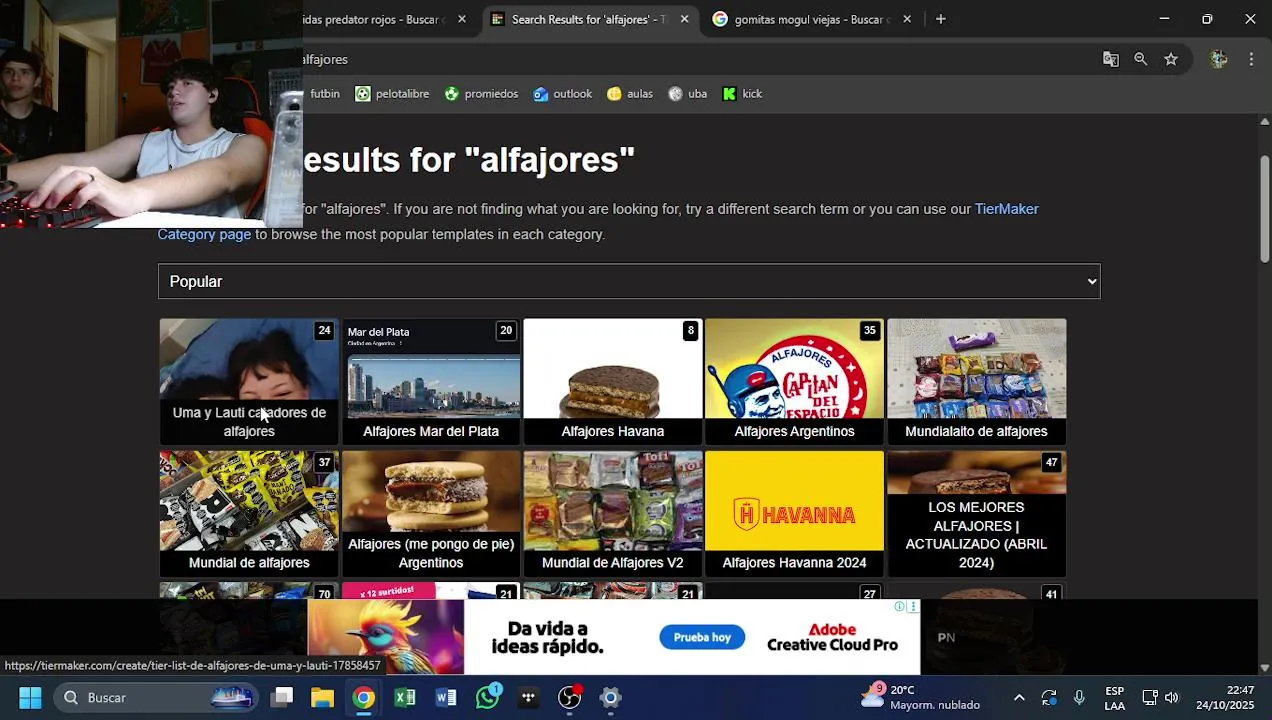Open a new browser tab with plus
Screen dimensions: 1272x720
click(940, 19)
